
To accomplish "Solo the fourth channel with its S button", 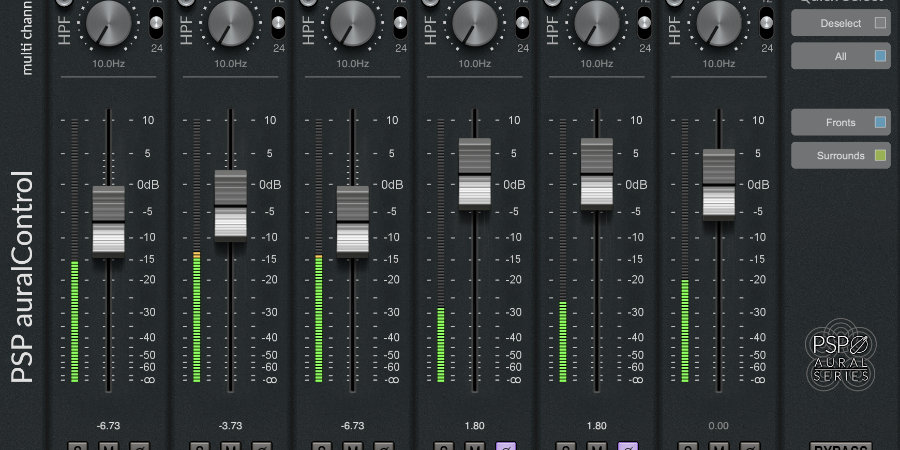I will (x=444, y=446).
